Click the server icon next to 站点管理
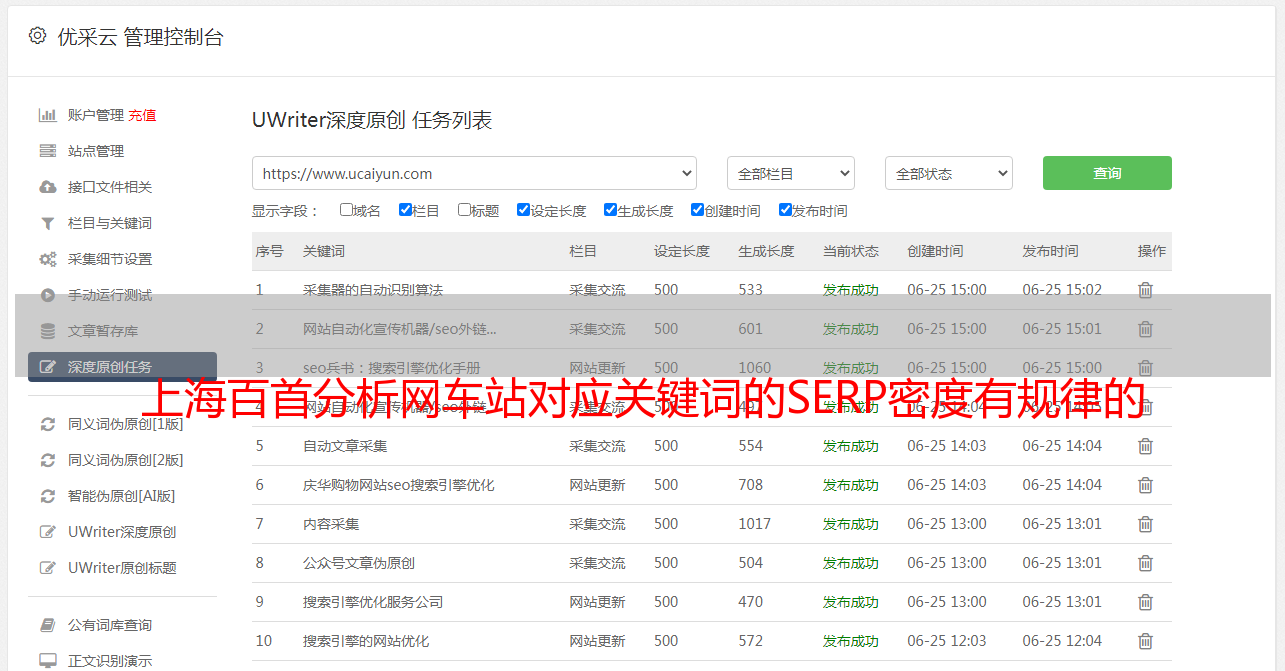The width and height of the screenshot is (1285, 671). click(47, 151)
